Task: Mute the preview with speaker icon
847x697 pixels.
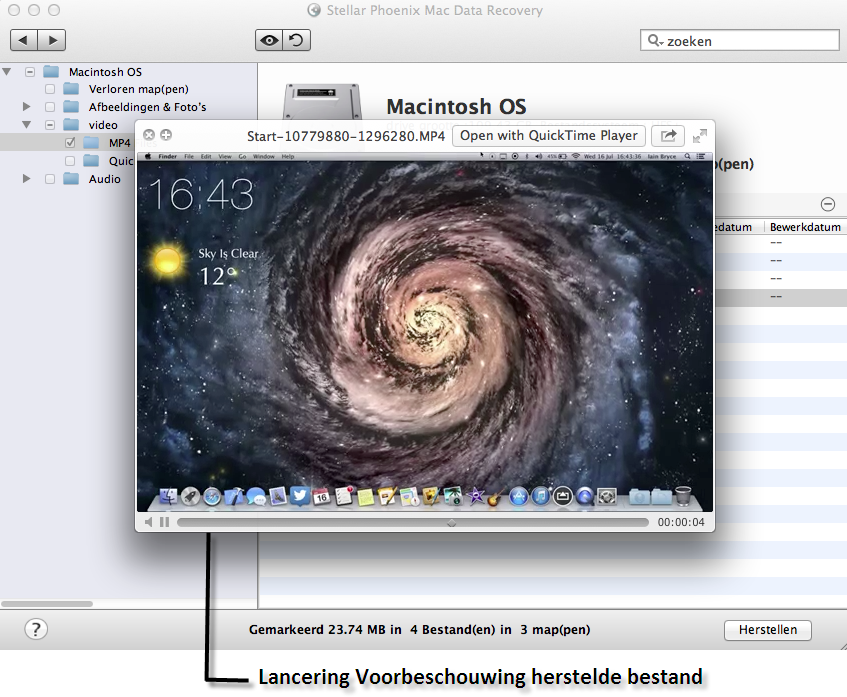Action: tap(149, 522)
